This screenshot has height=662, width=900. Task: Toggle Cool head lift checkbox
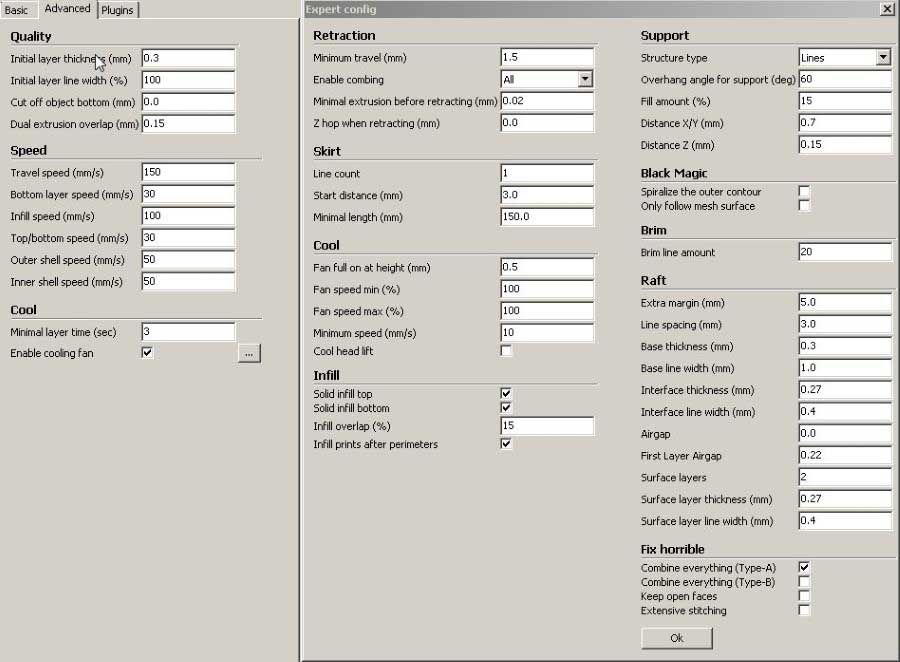pyautogui.click(x=506, y=351)
